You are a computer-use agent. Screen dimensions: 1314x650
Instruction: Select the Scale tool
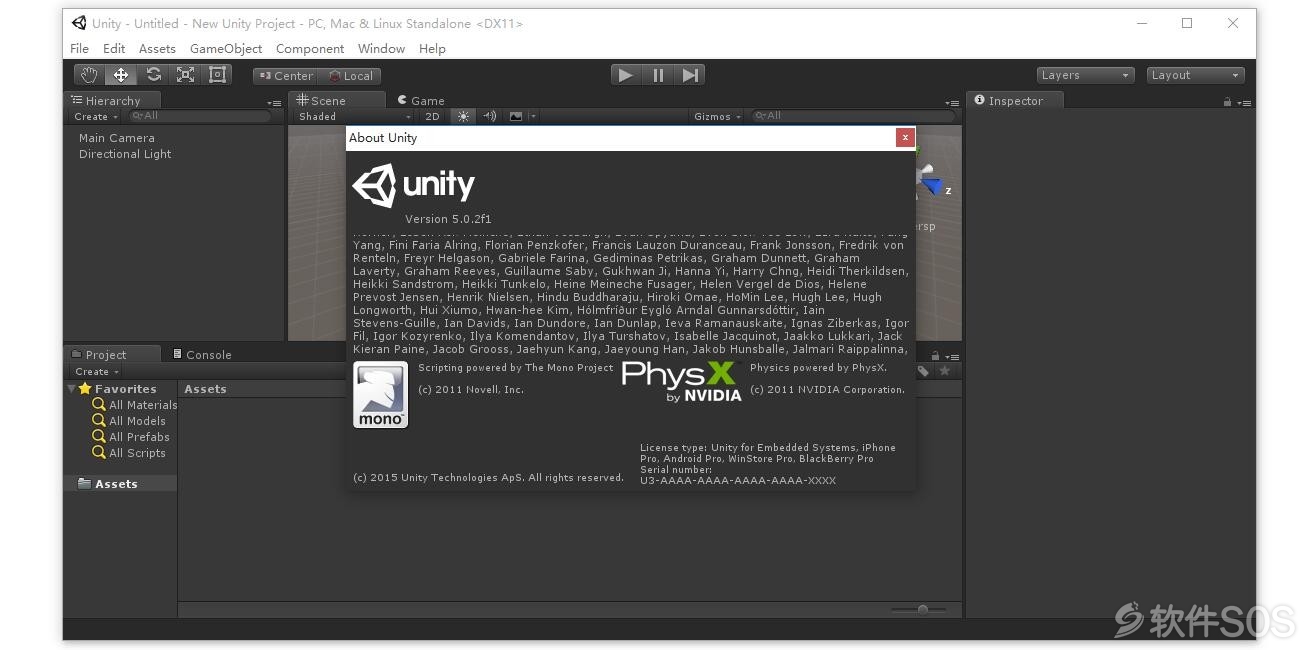click(x=185, y=75)
